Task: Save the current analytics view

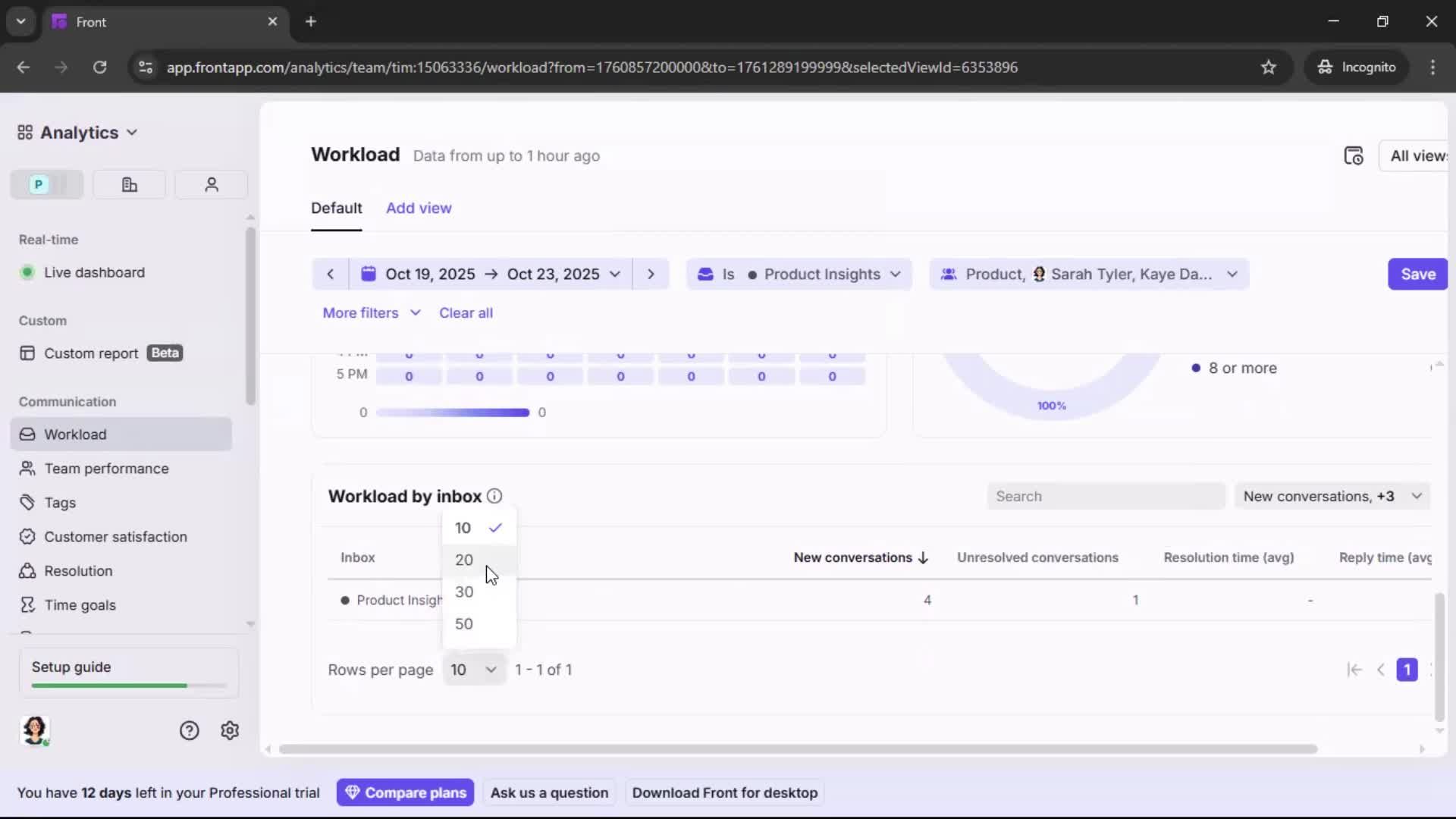Action: click(1417, 274)
